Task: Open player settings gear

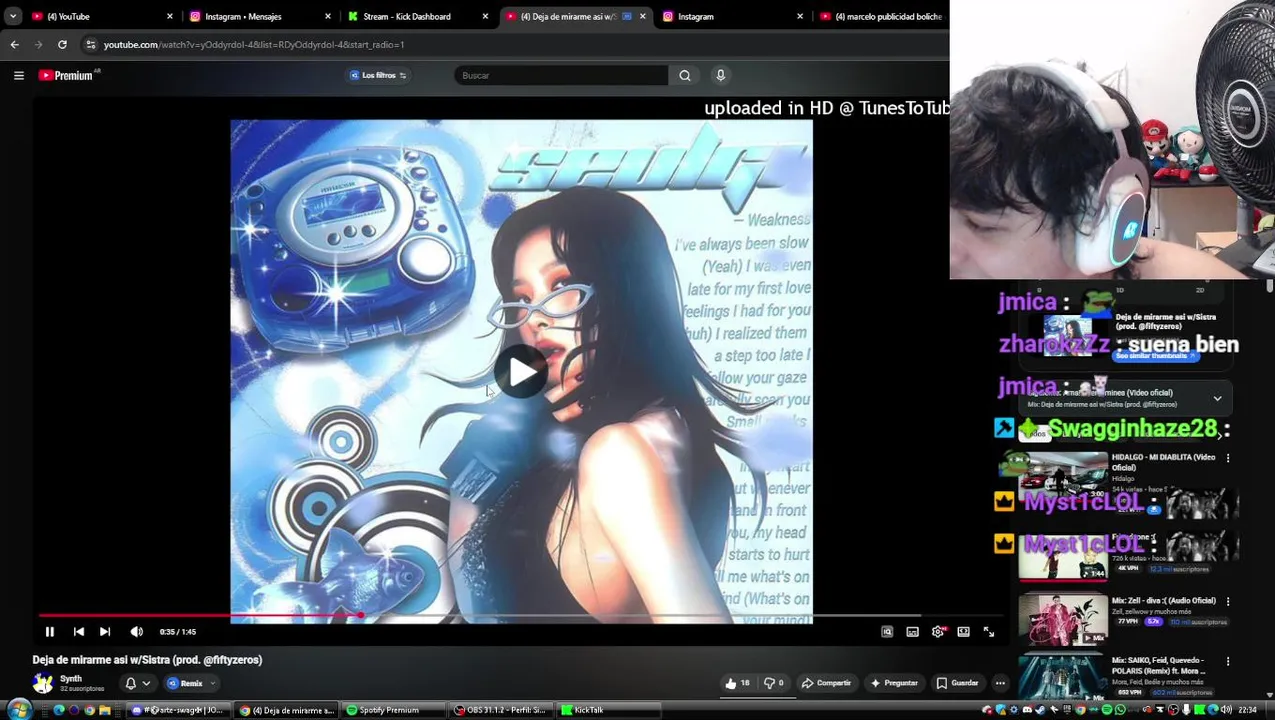Action: click(938, 632)
